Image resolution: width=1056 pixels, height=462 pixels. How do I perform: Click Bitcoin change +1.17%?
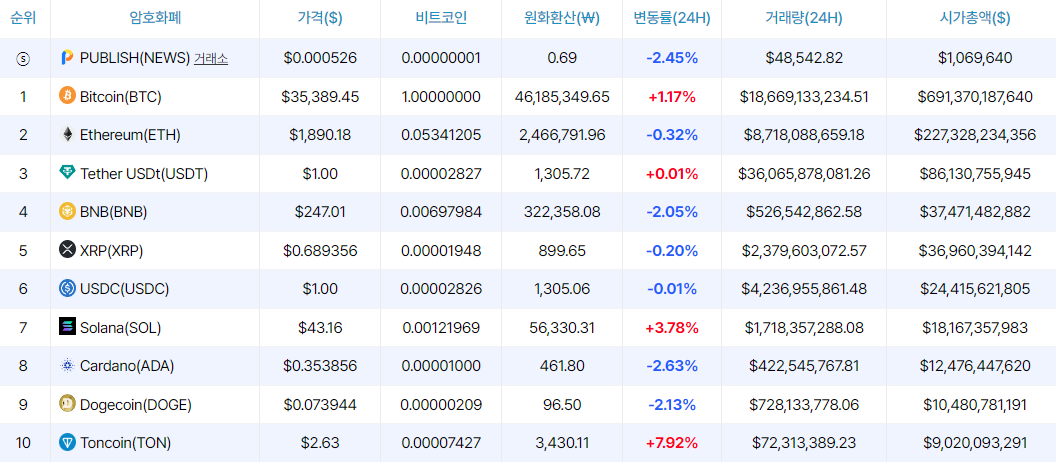pos(672,97)
